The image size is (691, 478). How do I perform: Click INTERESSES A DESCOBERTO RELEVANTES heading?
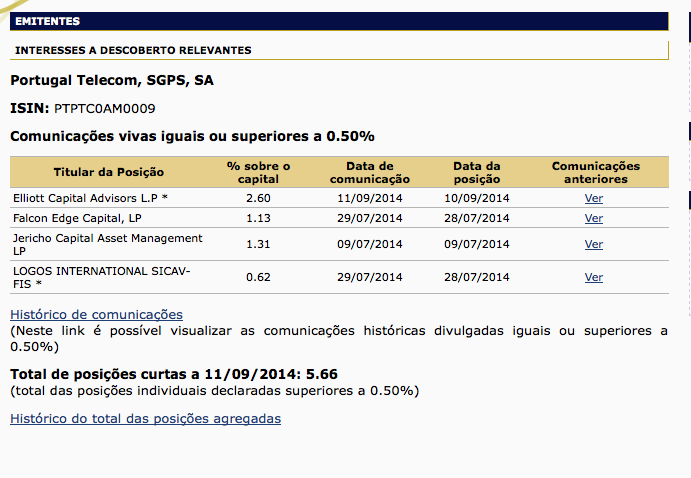(133, 50)
